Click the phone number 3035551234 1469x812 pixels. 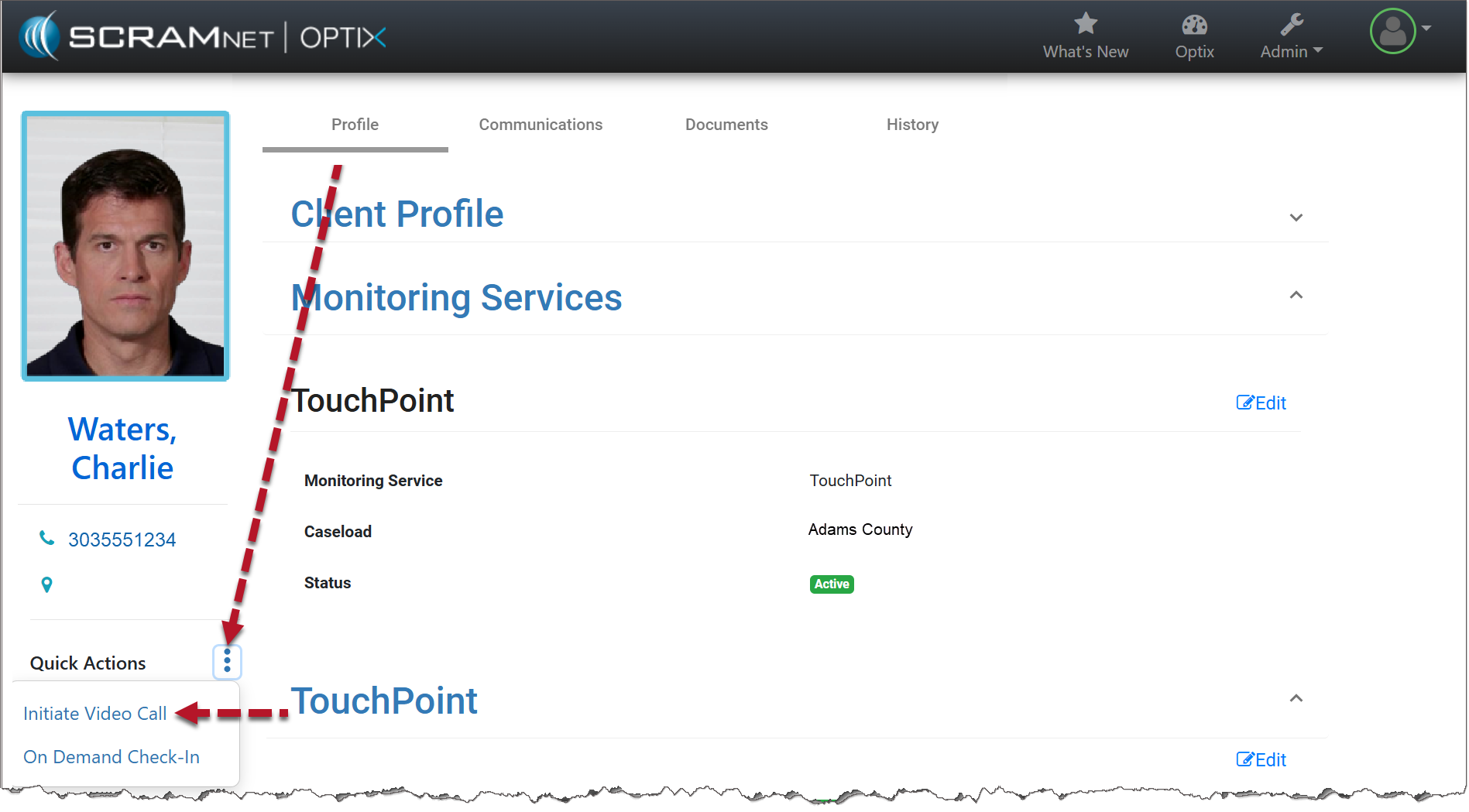coord(122,540)
